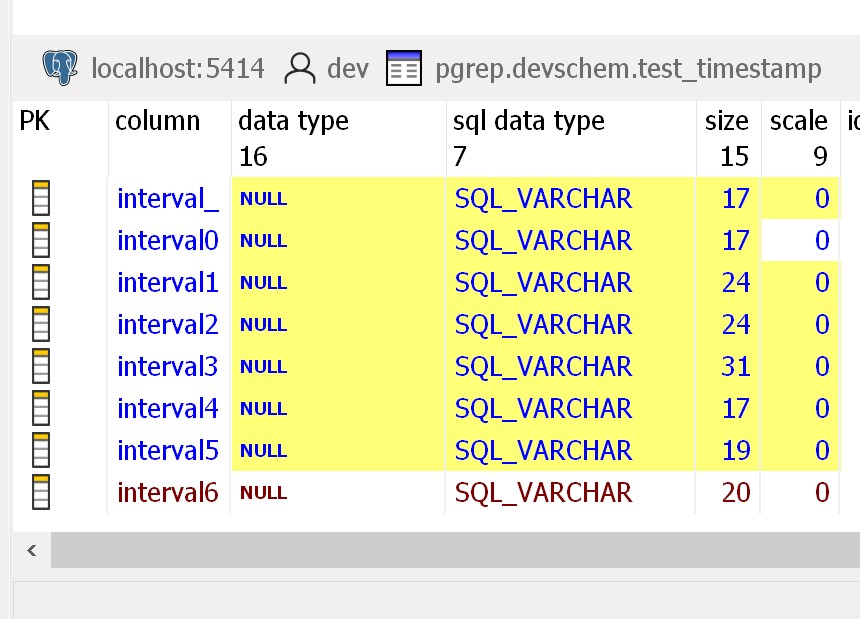Click the 'sql data type' column header
The height and width of the screenshot is (619, 860).
[x=529, y=121]
